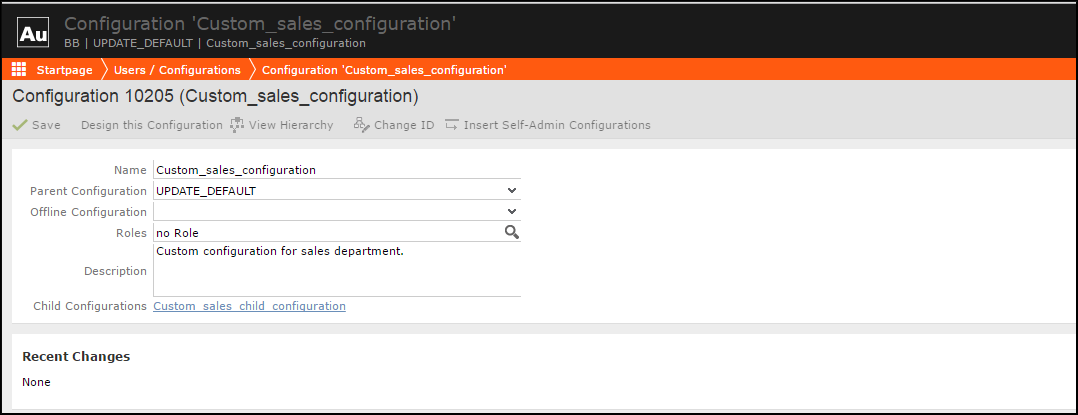This screenshot has height=415, width=1078.
Task: Click the Roles field showing 'no Role'
Action: (326, 233)
